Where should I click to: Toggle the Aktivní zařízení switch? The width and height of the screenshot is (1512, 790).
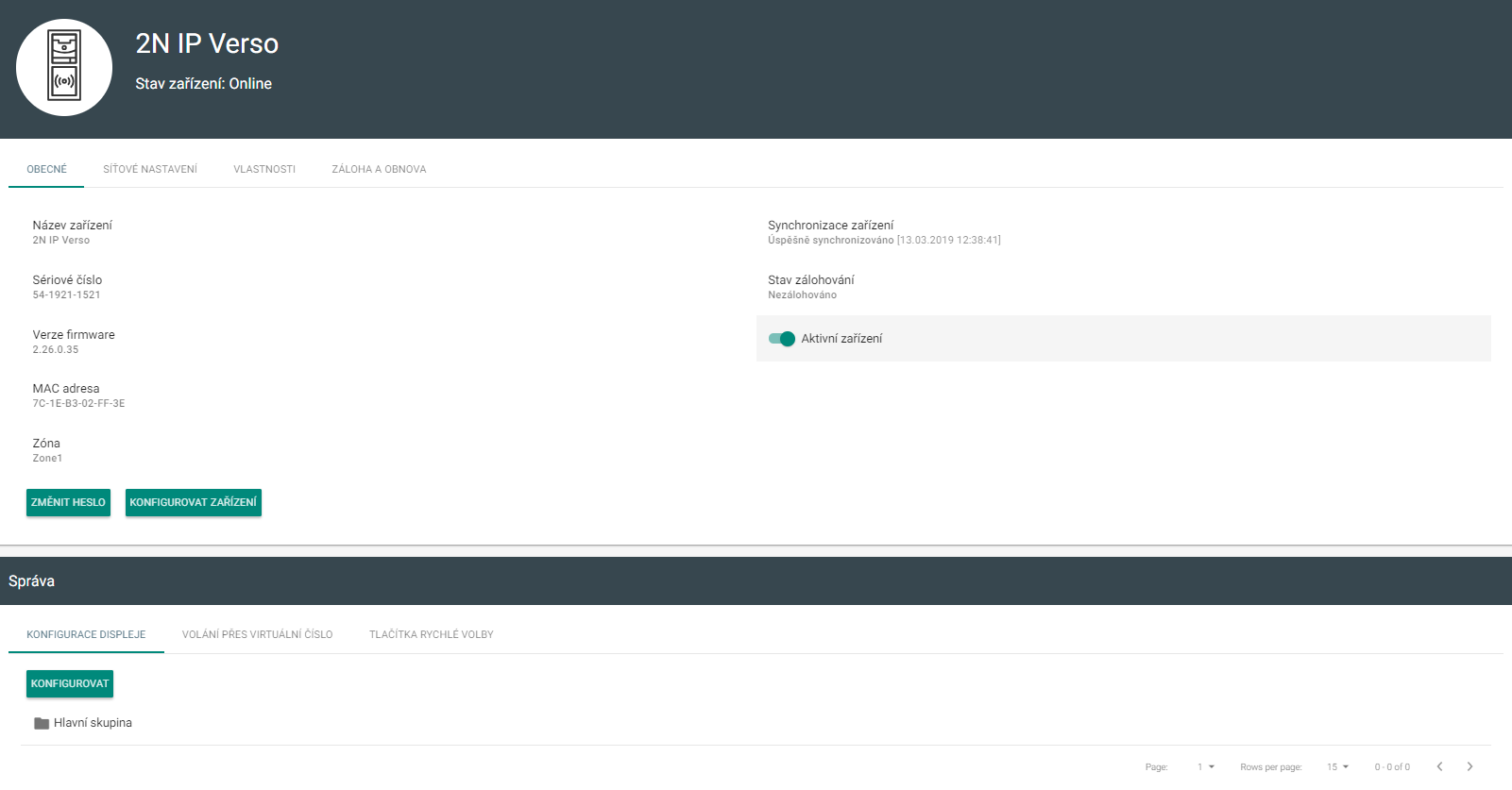[782, 339]
